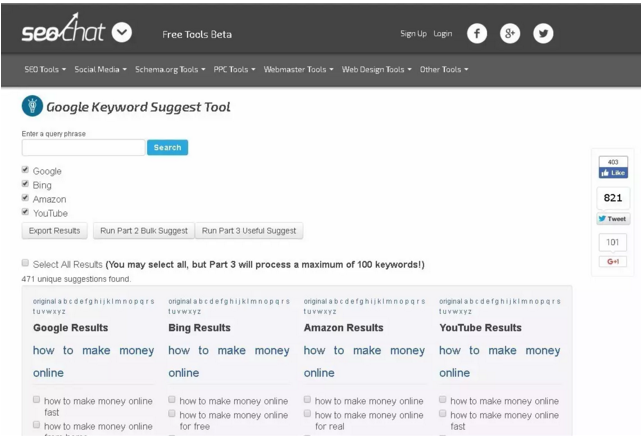641x436 pixels.
Task: Click the YouTube Results column heading
Action: click(x=480, y=328)
